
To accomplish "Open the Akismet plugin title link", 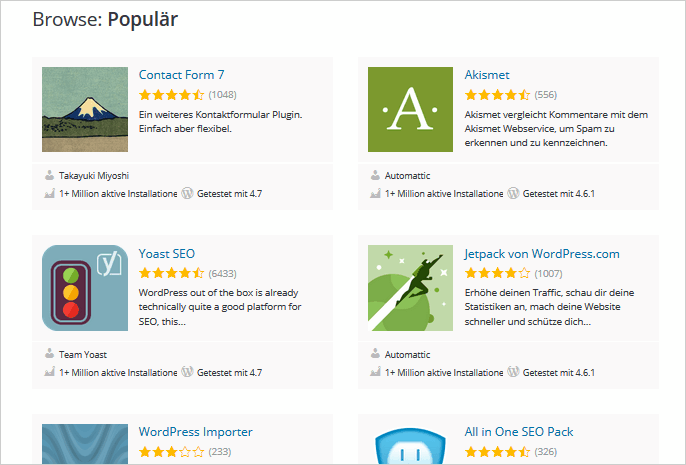I will point(487,75).
